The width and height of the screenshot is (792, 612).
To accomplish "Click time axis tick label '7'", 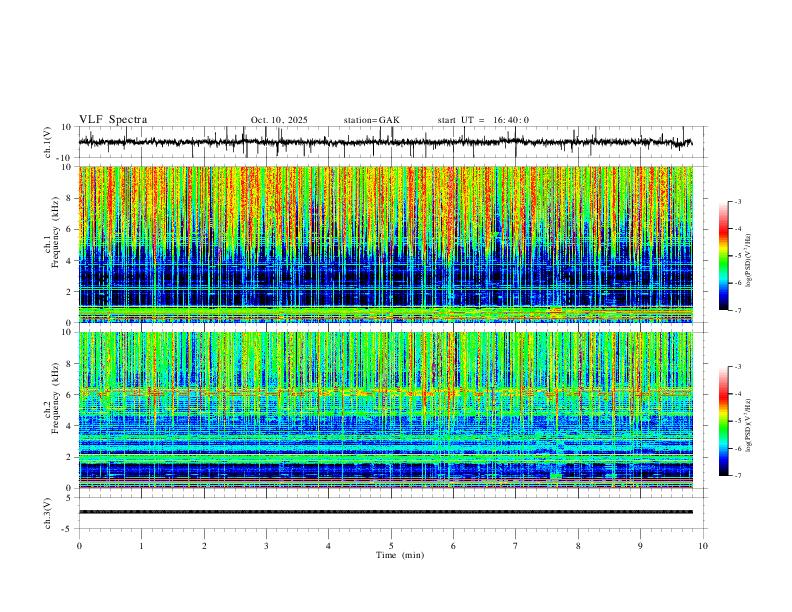I will (x=516, y=546).
